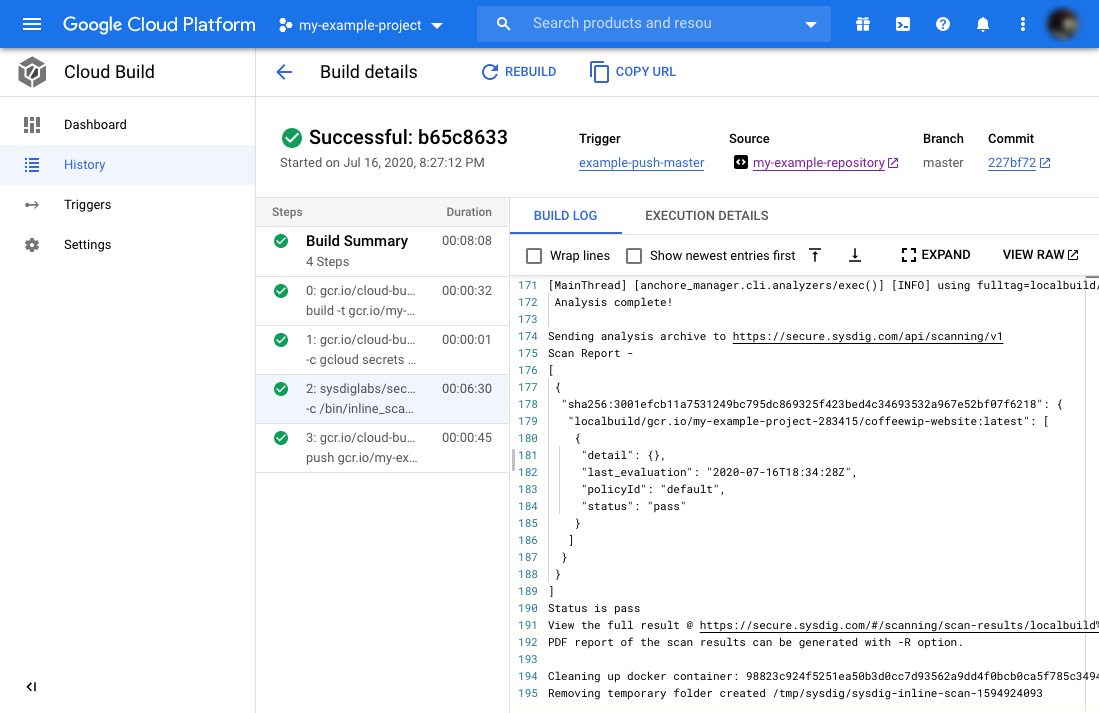
Task: Open the gift free trial icon
Action: [x=863, y=25]
